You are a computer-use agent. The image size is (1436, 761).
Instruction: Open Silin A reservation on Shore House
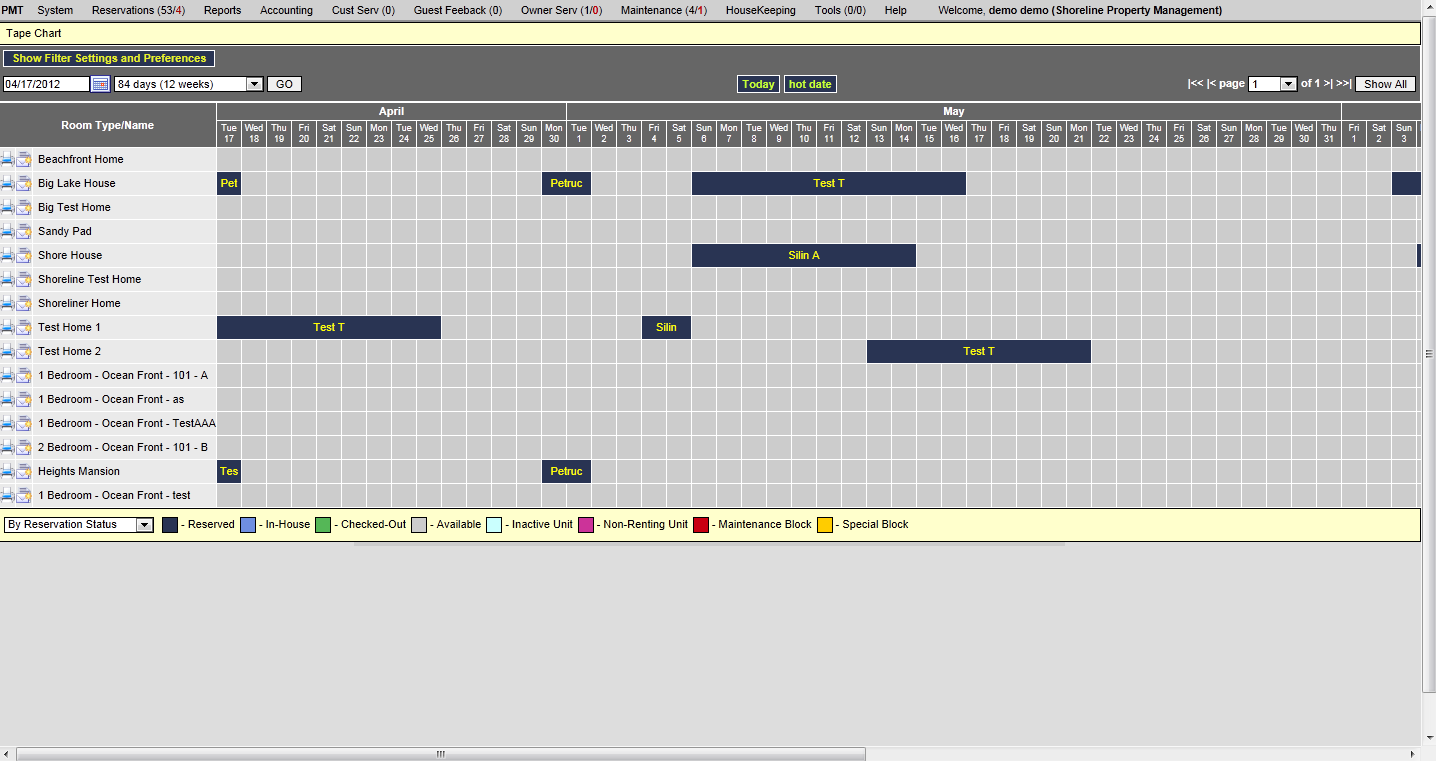click(x=804, y=255)
